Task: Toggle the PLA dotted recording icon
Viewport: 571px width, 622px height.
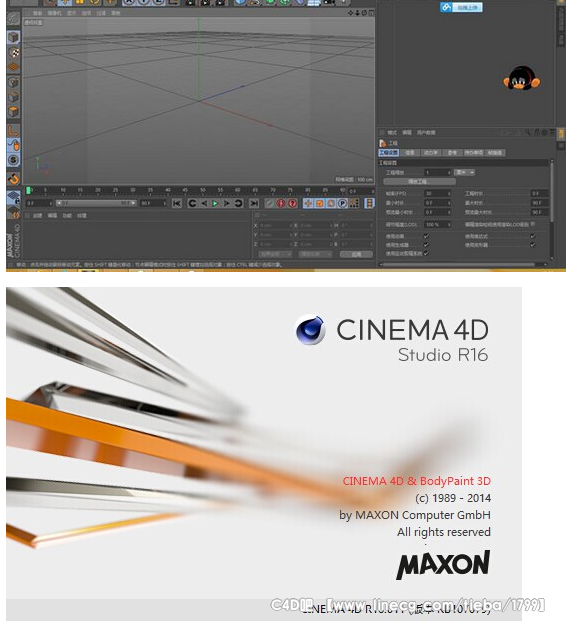Action: pyautogui.click(x=354, y=203)
